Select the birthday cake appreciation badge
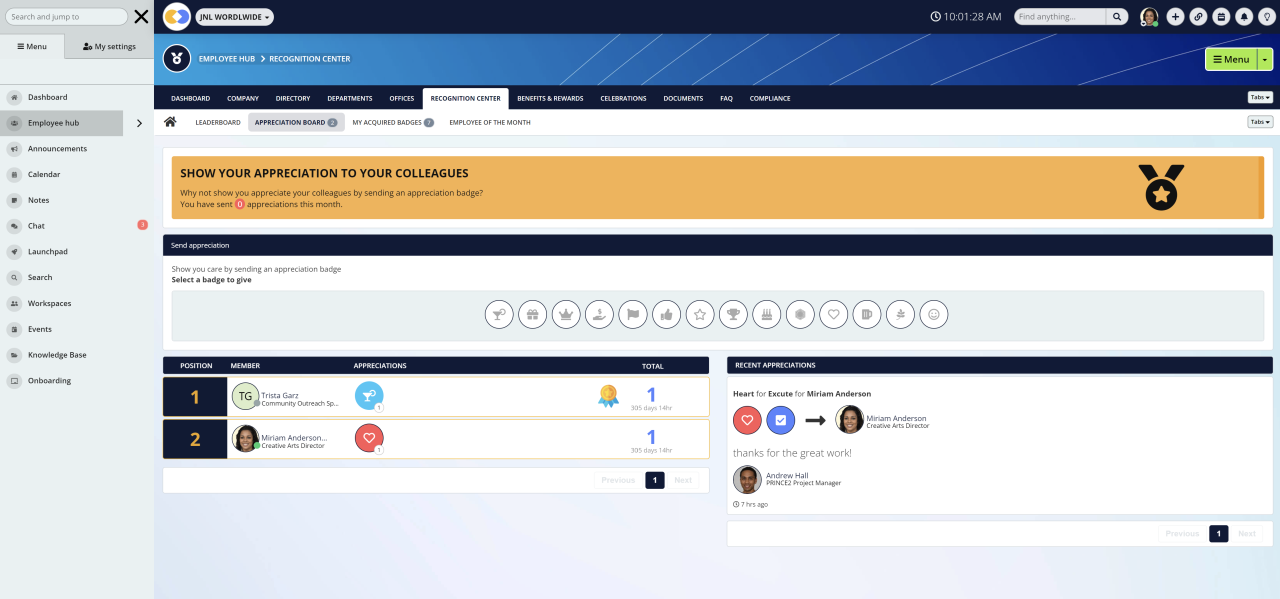 [x=766, y=314]
